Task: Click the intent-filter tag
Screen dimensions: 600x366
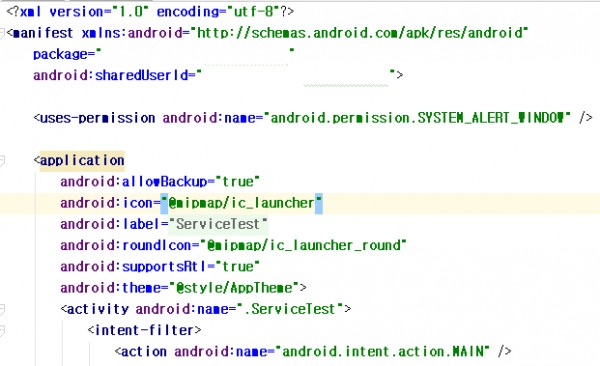Action: pos(144,330)
